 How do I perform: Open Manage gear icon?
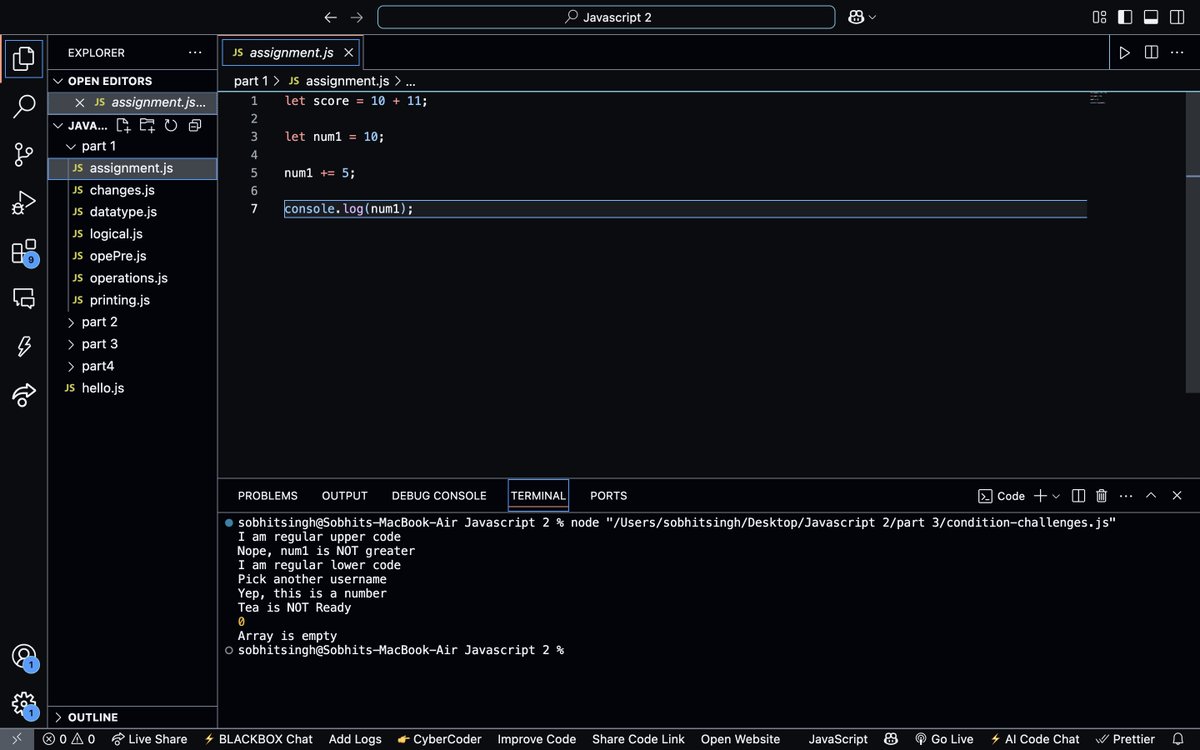pyautogui.click(x=24, y=704)
